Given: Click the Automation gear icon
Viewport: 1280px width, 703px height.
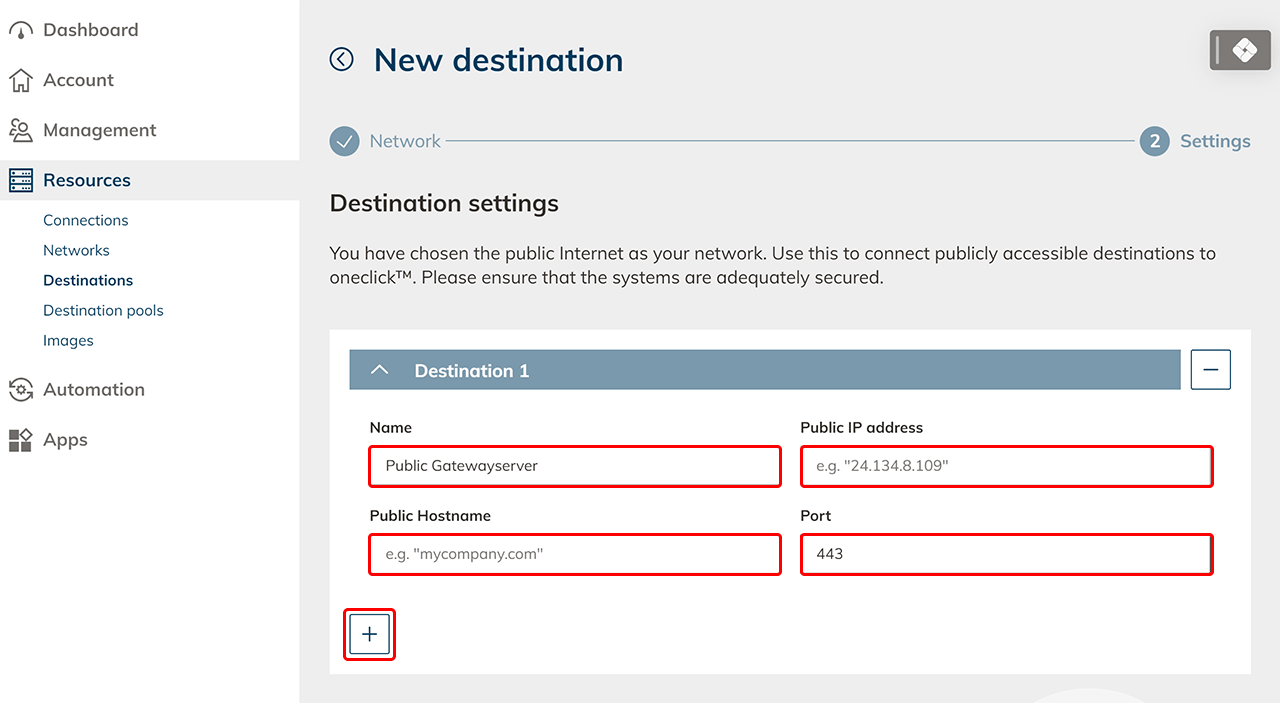Looking at the screenshot, I should [x=21, y=390].
